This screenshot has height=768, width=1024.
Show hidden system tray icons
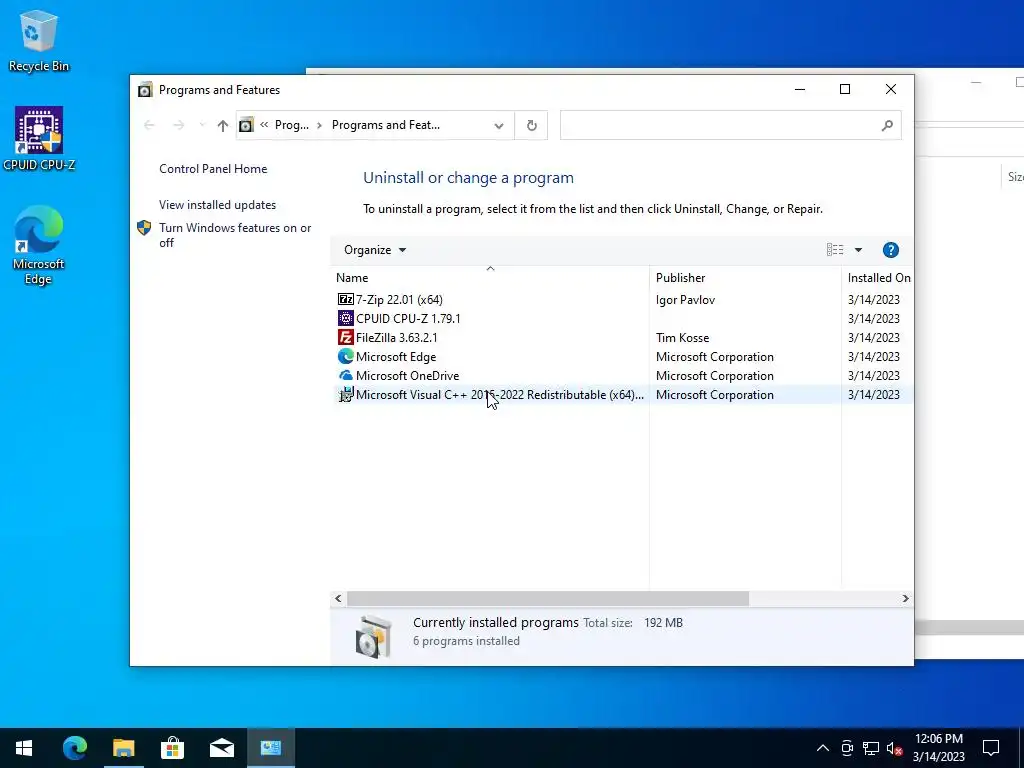[x=823, y=748]
